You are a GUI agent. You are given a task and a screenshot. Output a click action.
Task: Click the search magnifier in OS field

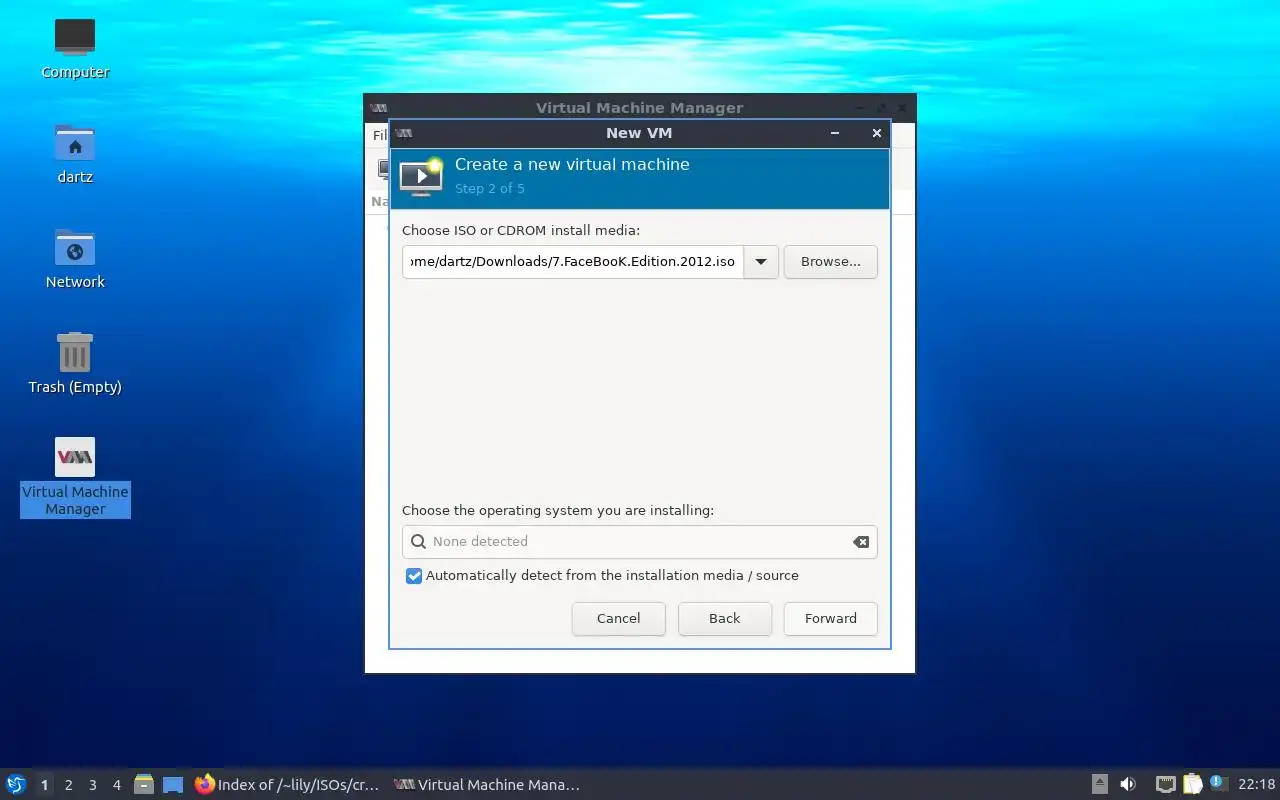pyautogui.click(x=418, y=542)
